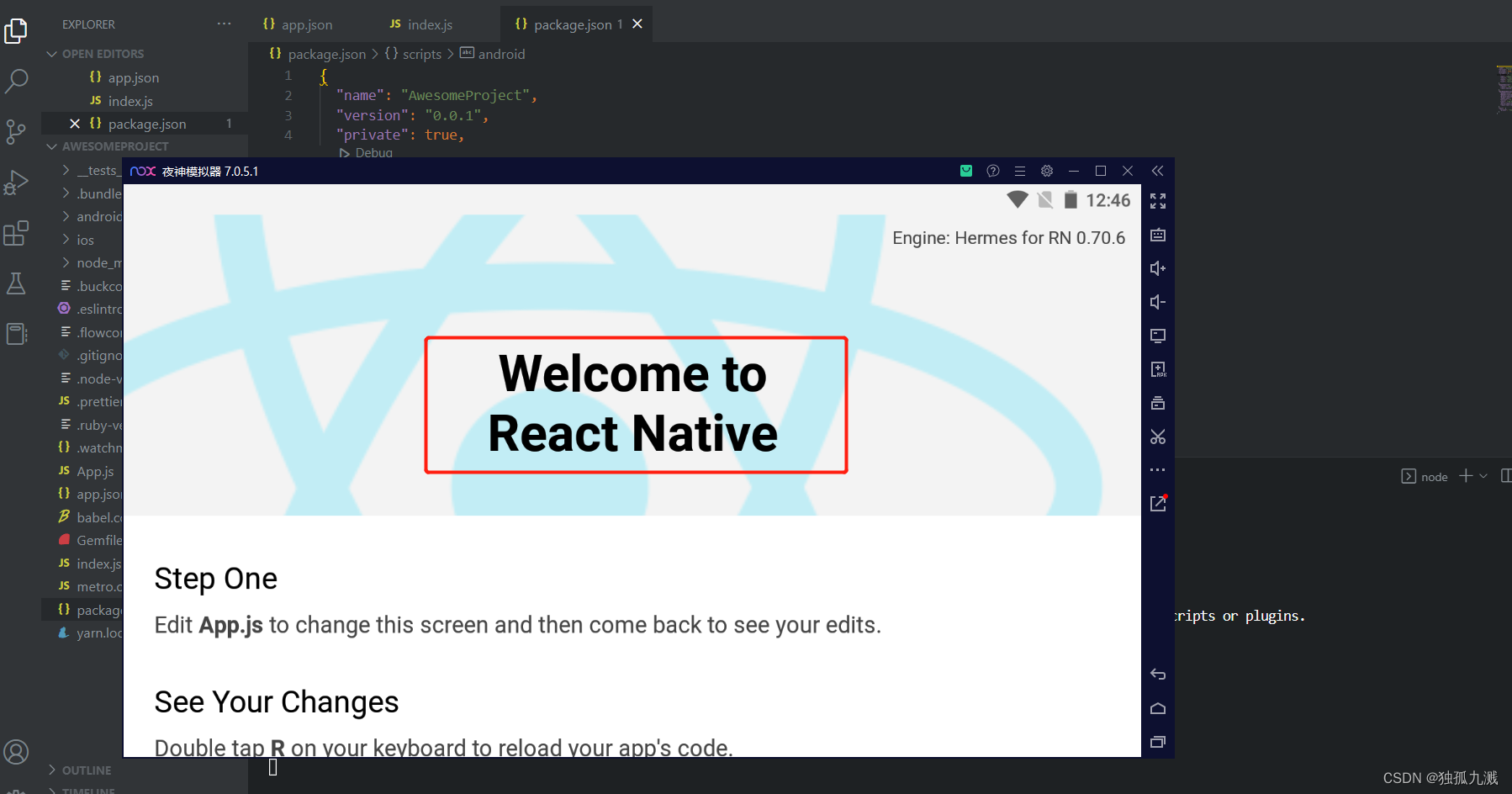1512x794 pixels.
Task: Open Run and Debug view
Action: click(x=16, y=183)
